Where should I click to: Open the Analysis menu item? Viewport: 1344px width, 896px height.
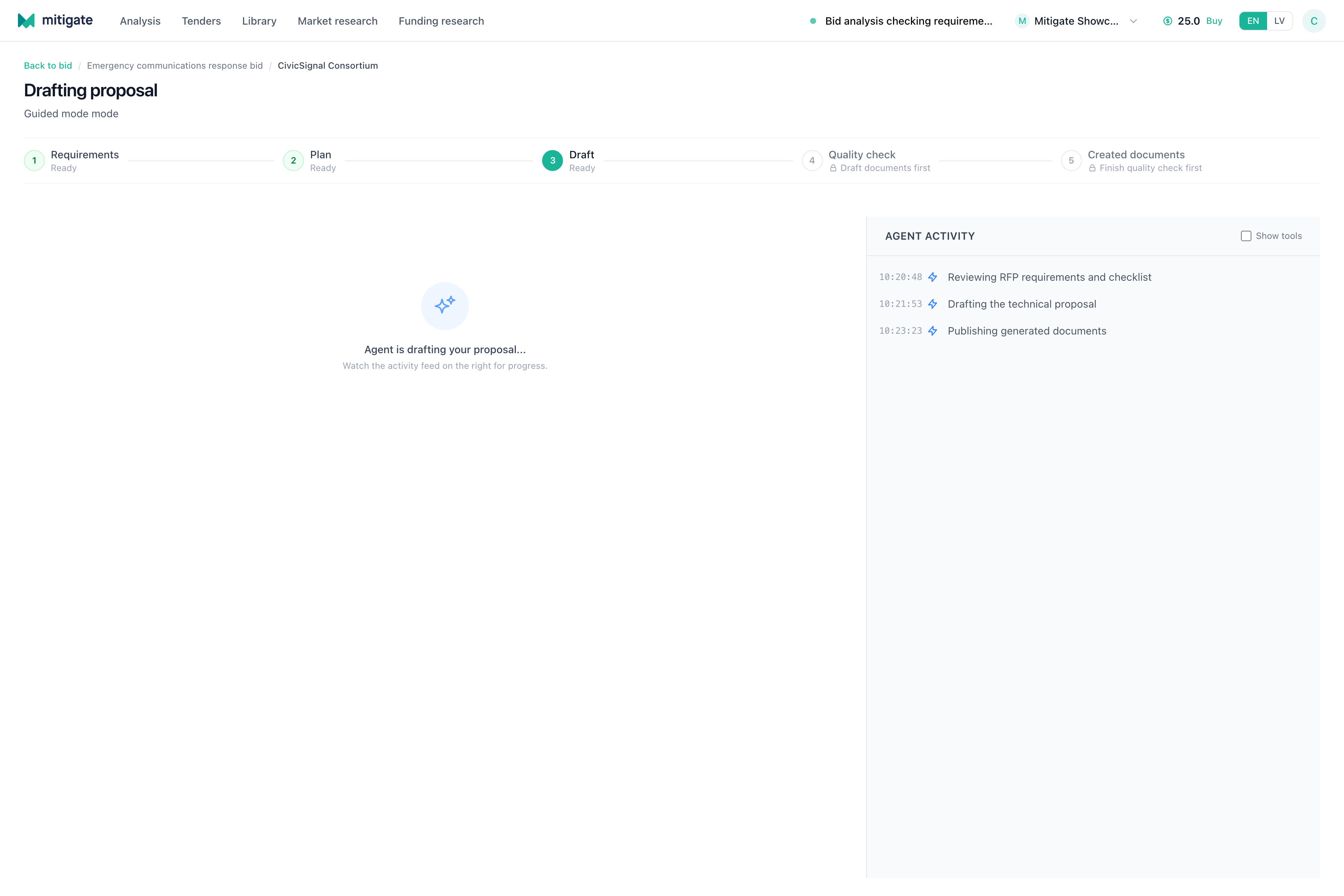pyautogui.click(x=140, y=21)
